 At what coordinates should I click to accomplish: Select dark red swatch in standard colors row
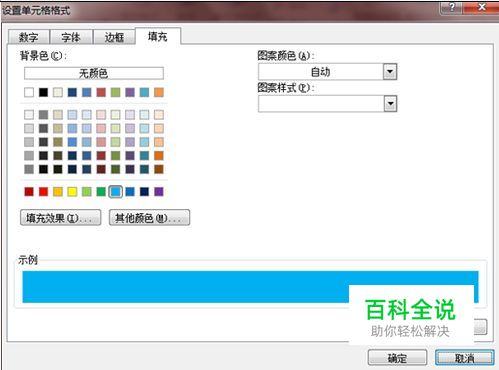[29, 192]
